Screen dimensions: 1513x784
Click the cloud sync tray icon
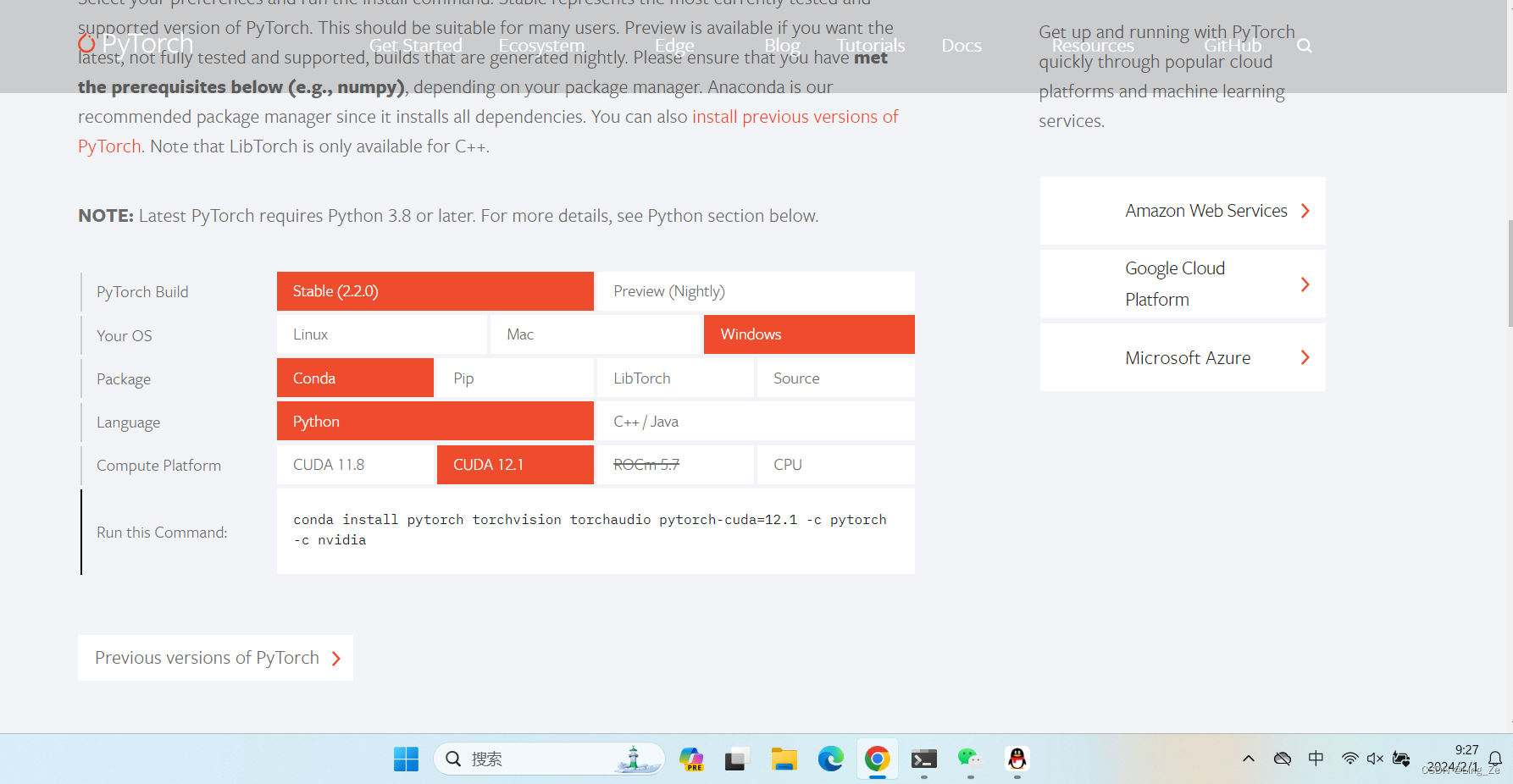pos(1283,759)
